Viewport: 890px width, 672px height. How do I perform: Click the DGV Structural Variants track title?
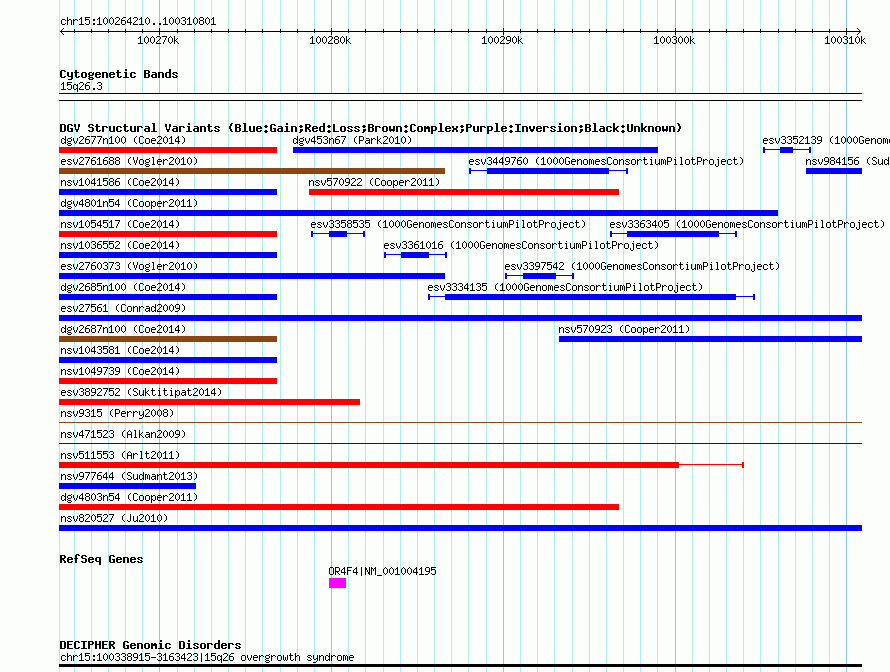point(370,128)
